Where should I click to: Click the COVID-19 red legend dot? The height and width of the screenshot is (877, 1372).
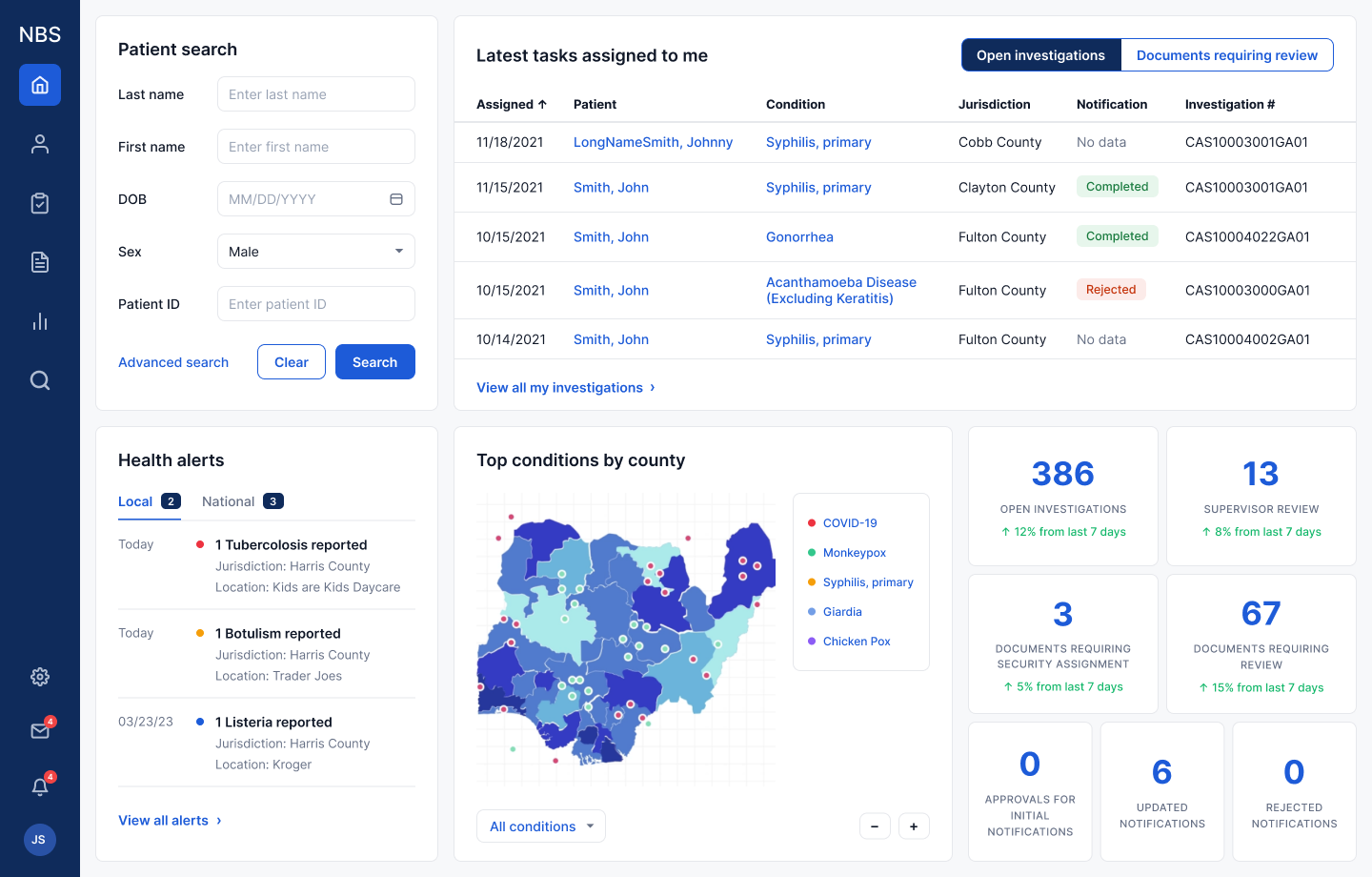(812, 523)
